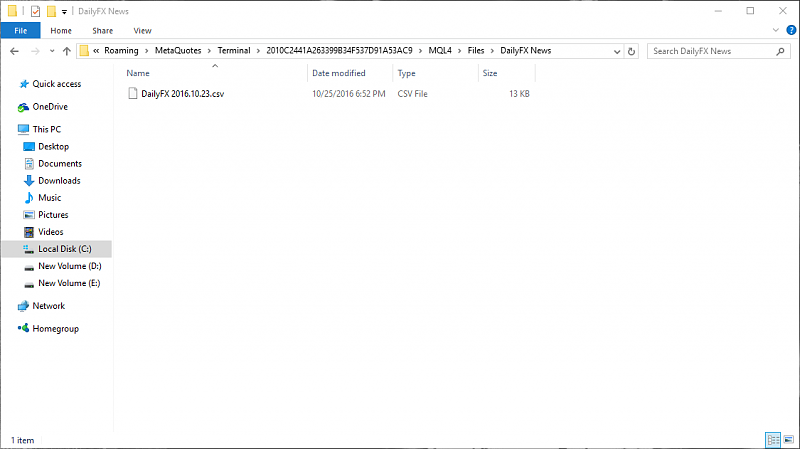Viewport: 800px width, 449px height.
Task: Navigate to MetaQuotes in the breadcrumb
Action: point(178,51)
